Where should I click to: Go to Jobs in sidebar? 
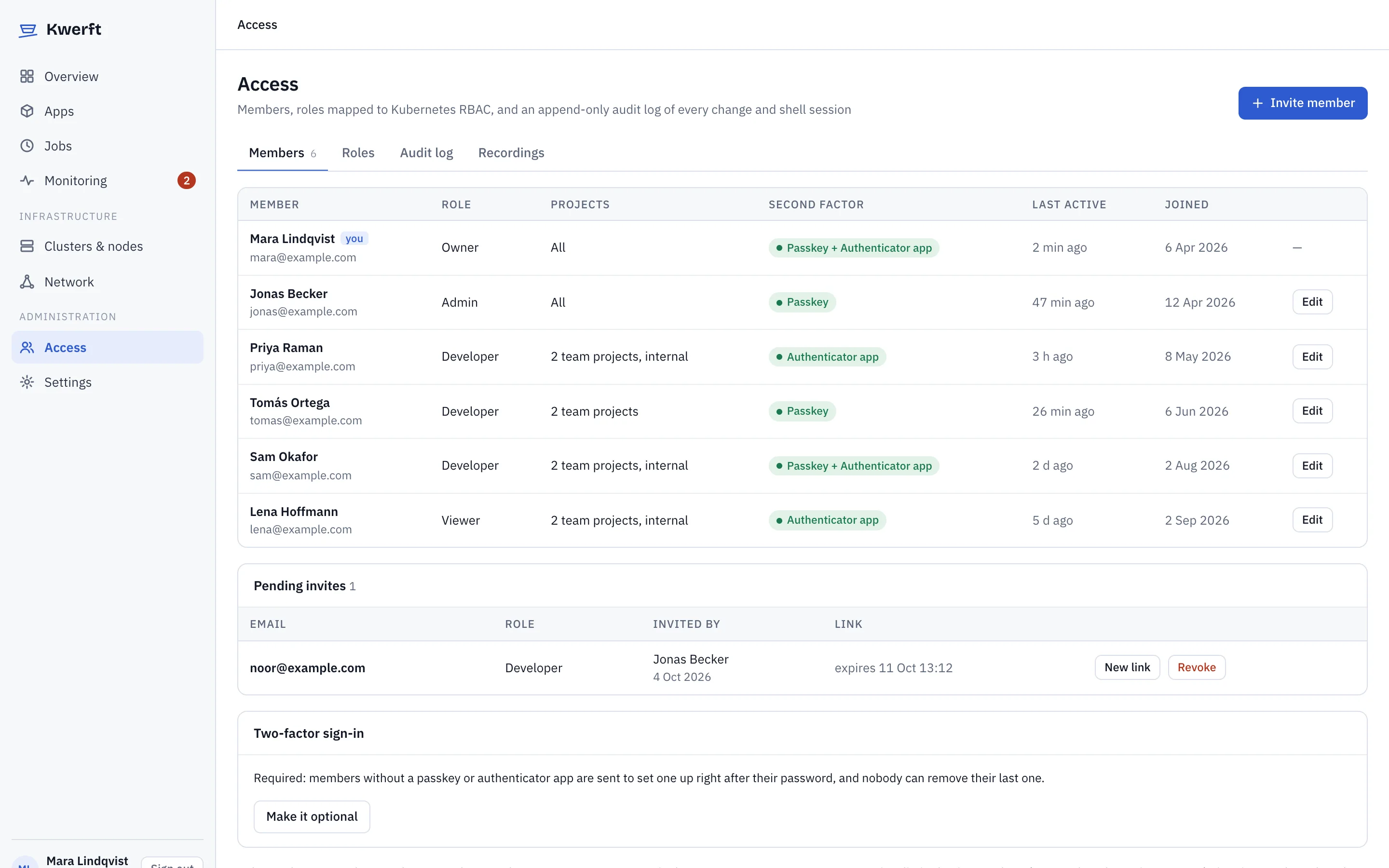108,146
